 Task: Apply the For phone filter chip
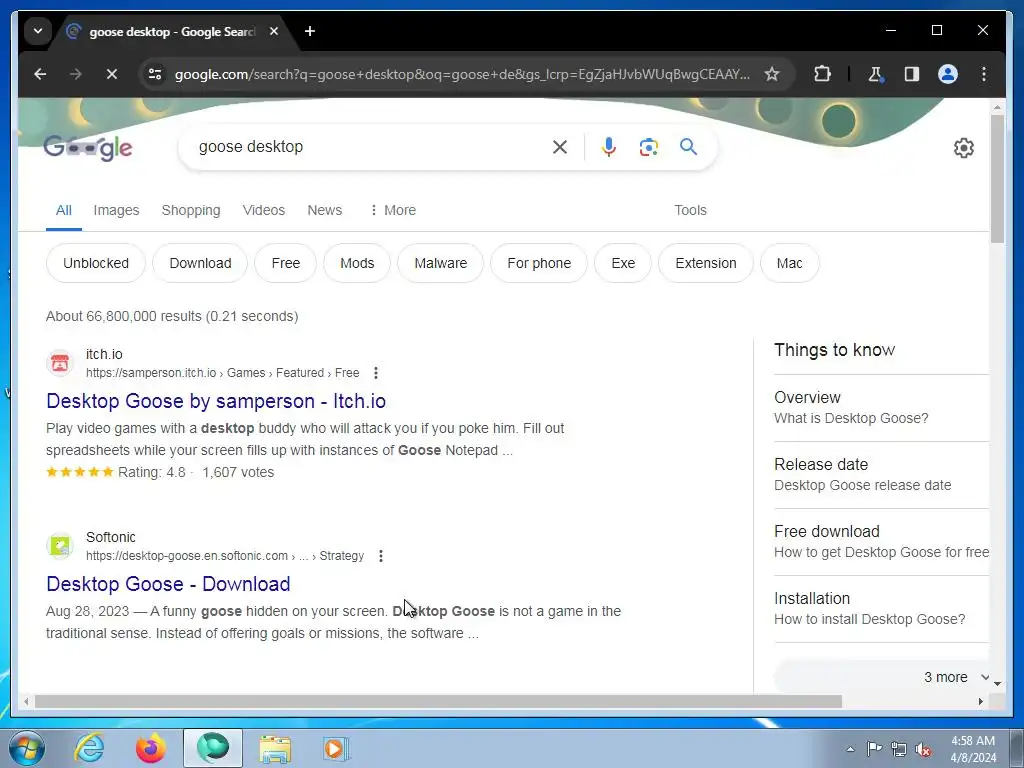539,263
